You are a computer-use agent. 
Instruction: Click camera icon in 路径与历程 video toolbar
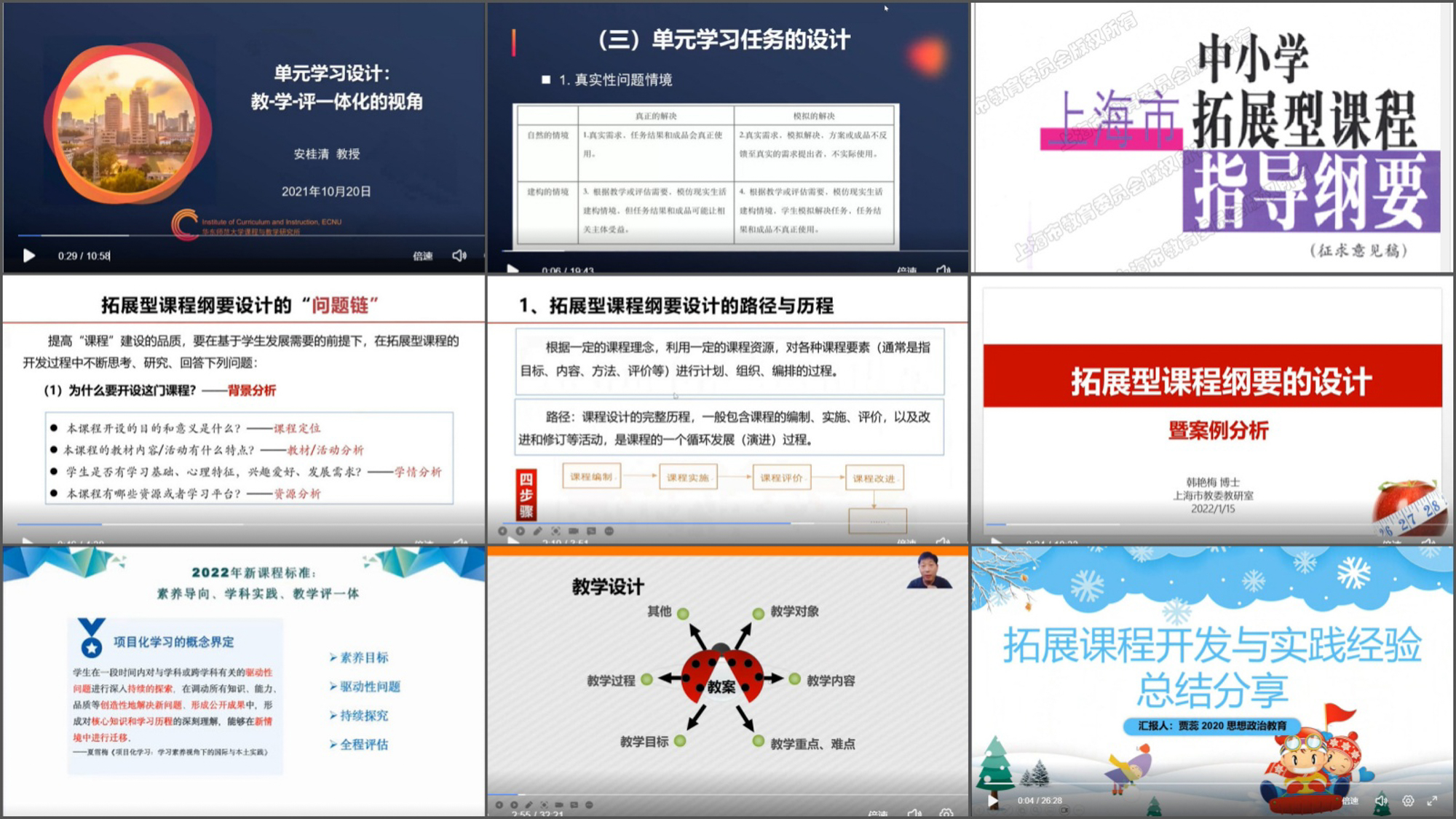574,531
